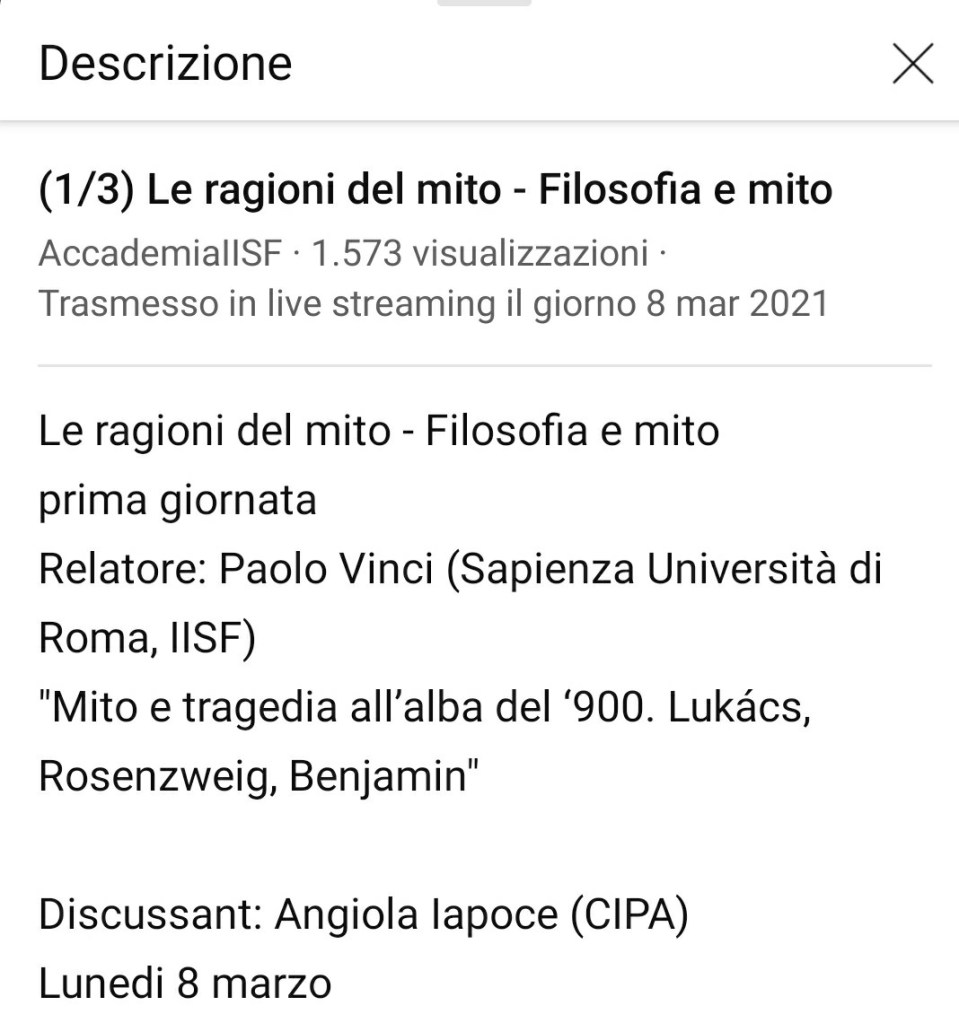Select the "Rosenzweig, Benjamin" line
This screenshot has width=959, height=1023.
[254, 777]
